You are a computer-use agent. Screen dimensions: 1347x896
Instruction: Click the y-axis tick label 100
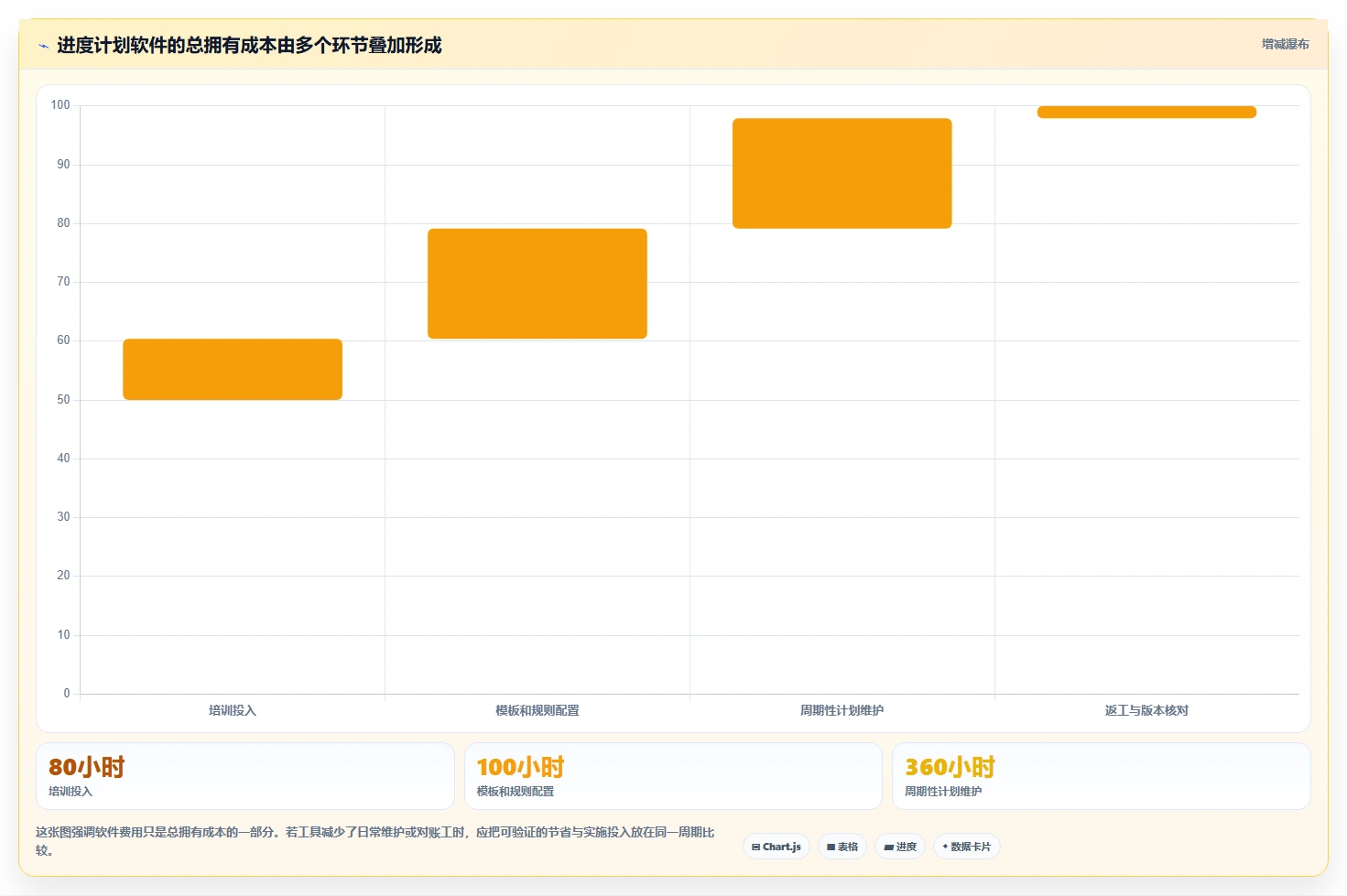pyautogui.click(x=60, y=105)
